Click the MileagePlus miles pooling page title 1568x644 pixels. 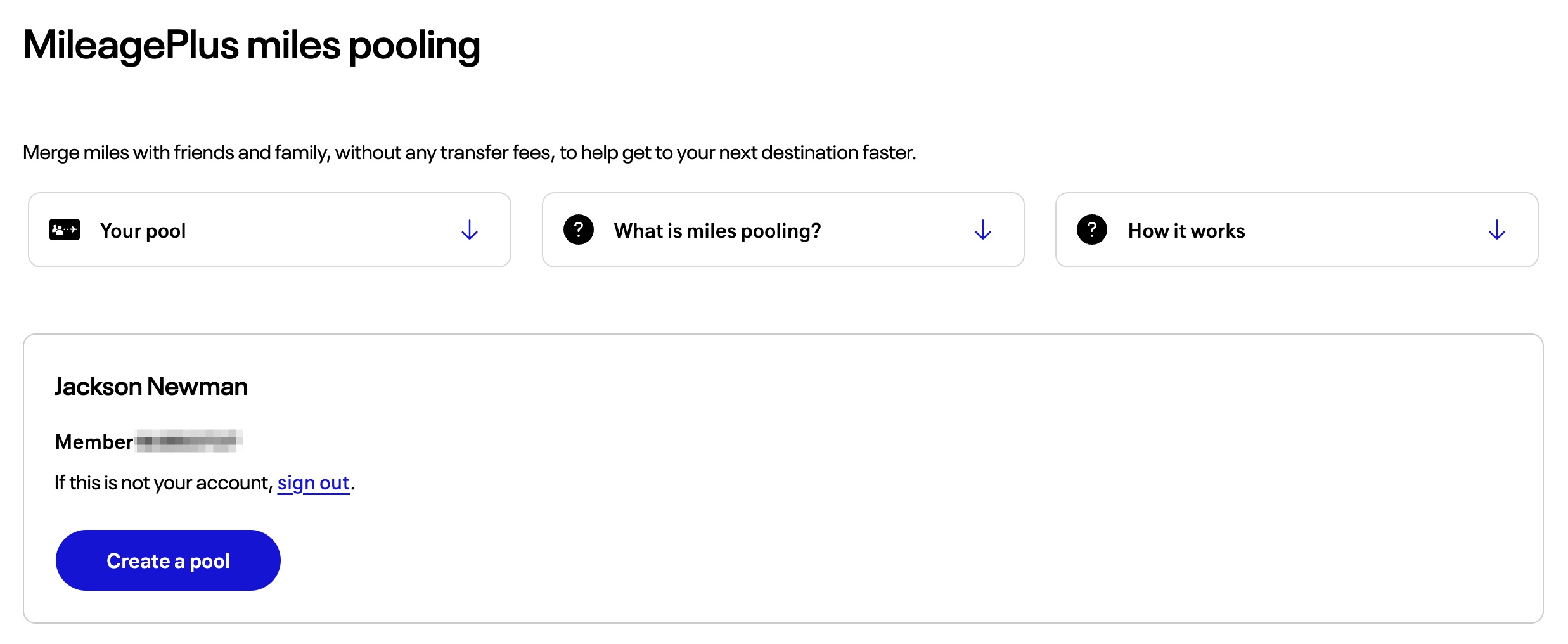click(252, 44)
